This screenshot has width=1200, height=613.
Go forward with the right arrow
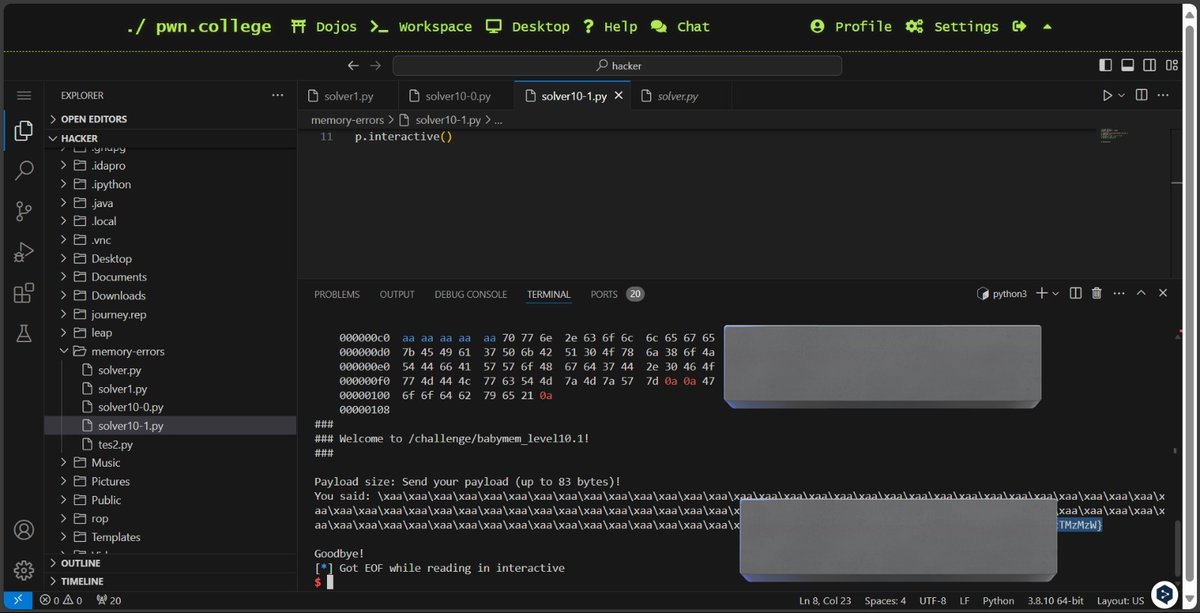tap(376, 65)
